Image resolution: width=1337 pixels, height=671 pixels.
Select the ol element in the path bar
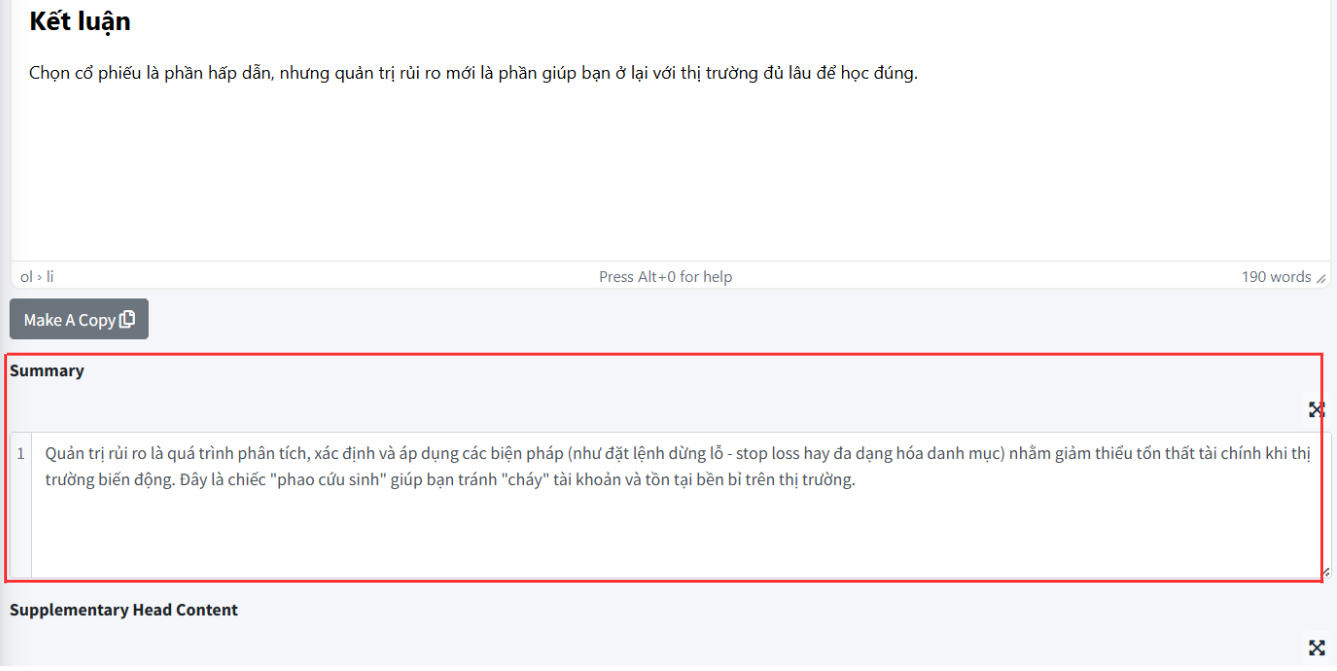point(27,277)
